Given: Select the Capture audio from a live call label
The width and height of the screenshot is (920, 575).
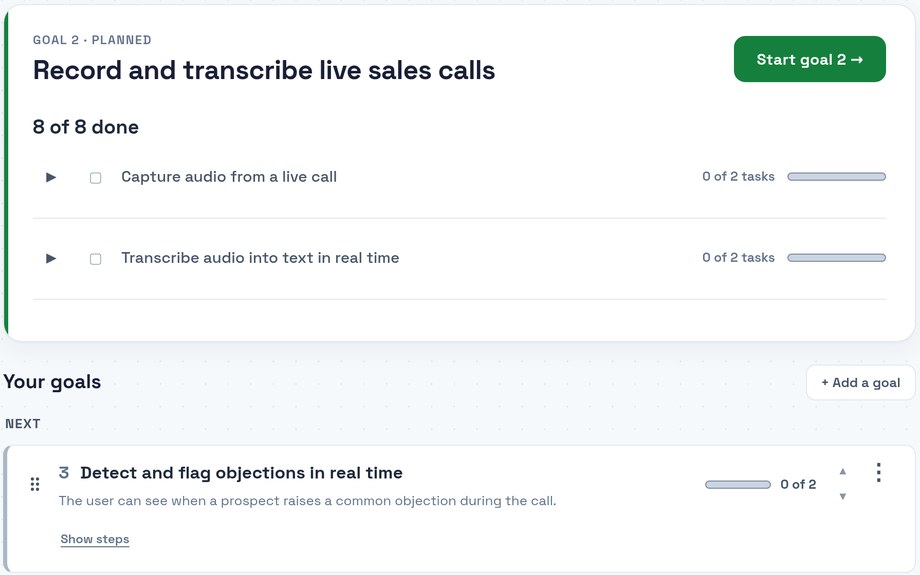Looking at the screenshot, I should tap(229, 177).
